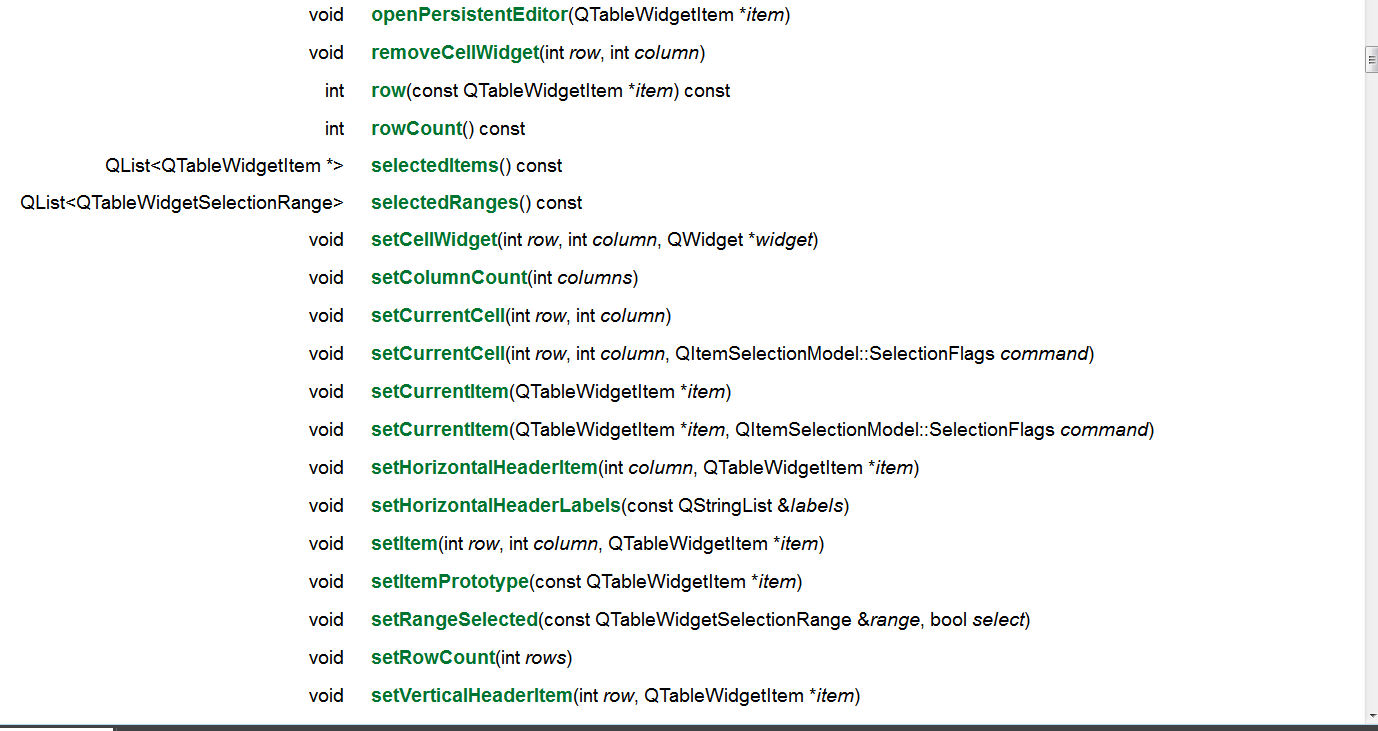Viewport: 1378px width, 731px height.
Task: Follow the setColumnCount link
Action: (x=449, y=277)
